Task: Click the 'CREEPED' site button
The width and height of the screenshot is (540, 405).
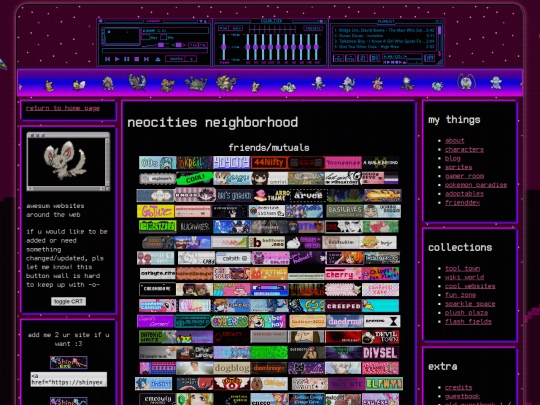Action: pos(343,305)
